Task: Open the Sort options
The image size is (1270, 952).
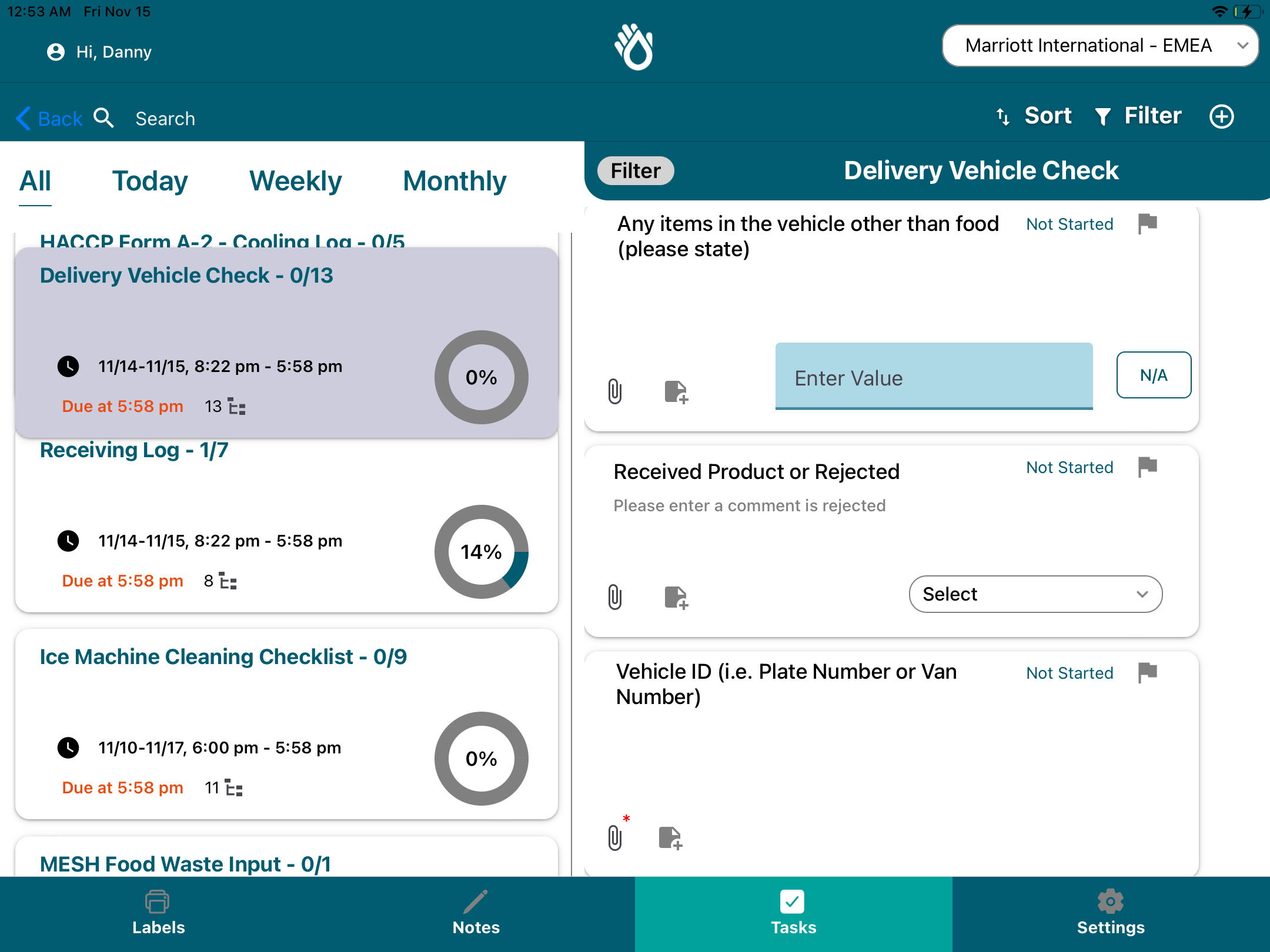Action: tap(1035, 116)
